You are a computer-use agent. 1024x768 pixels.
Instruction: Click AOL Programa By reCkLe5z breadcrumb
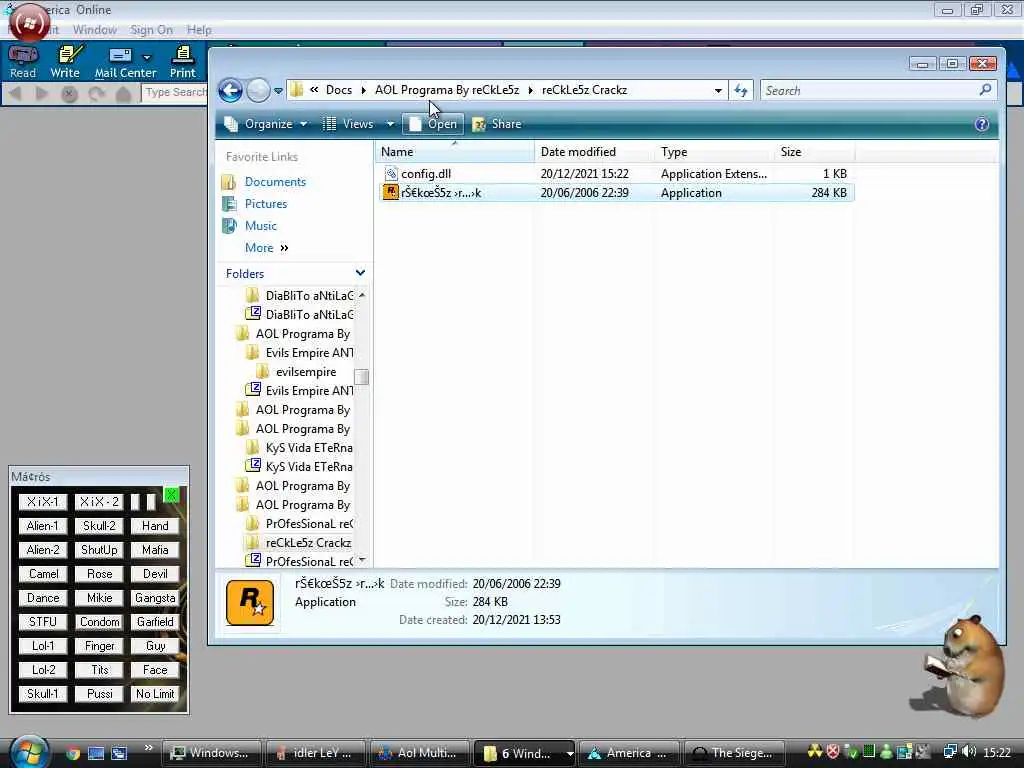point(447,90)
